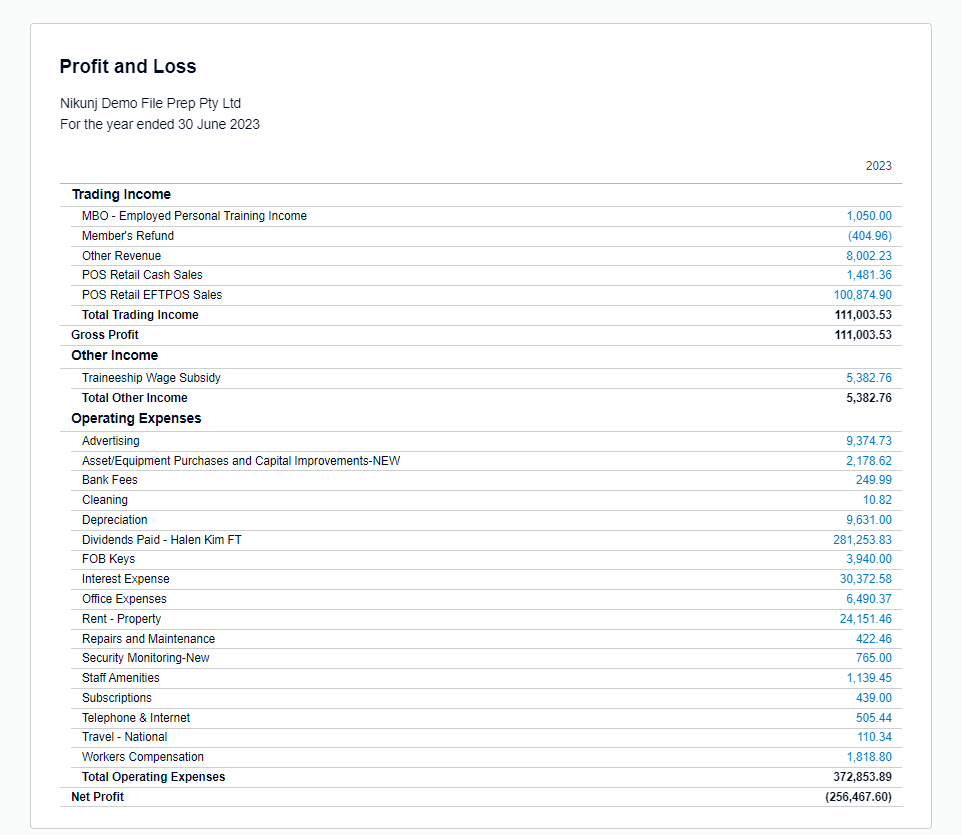The image size is (962, 835).
Task: Open the Cleaning expense amount 10.82
Action: click(x=877, y=500)
